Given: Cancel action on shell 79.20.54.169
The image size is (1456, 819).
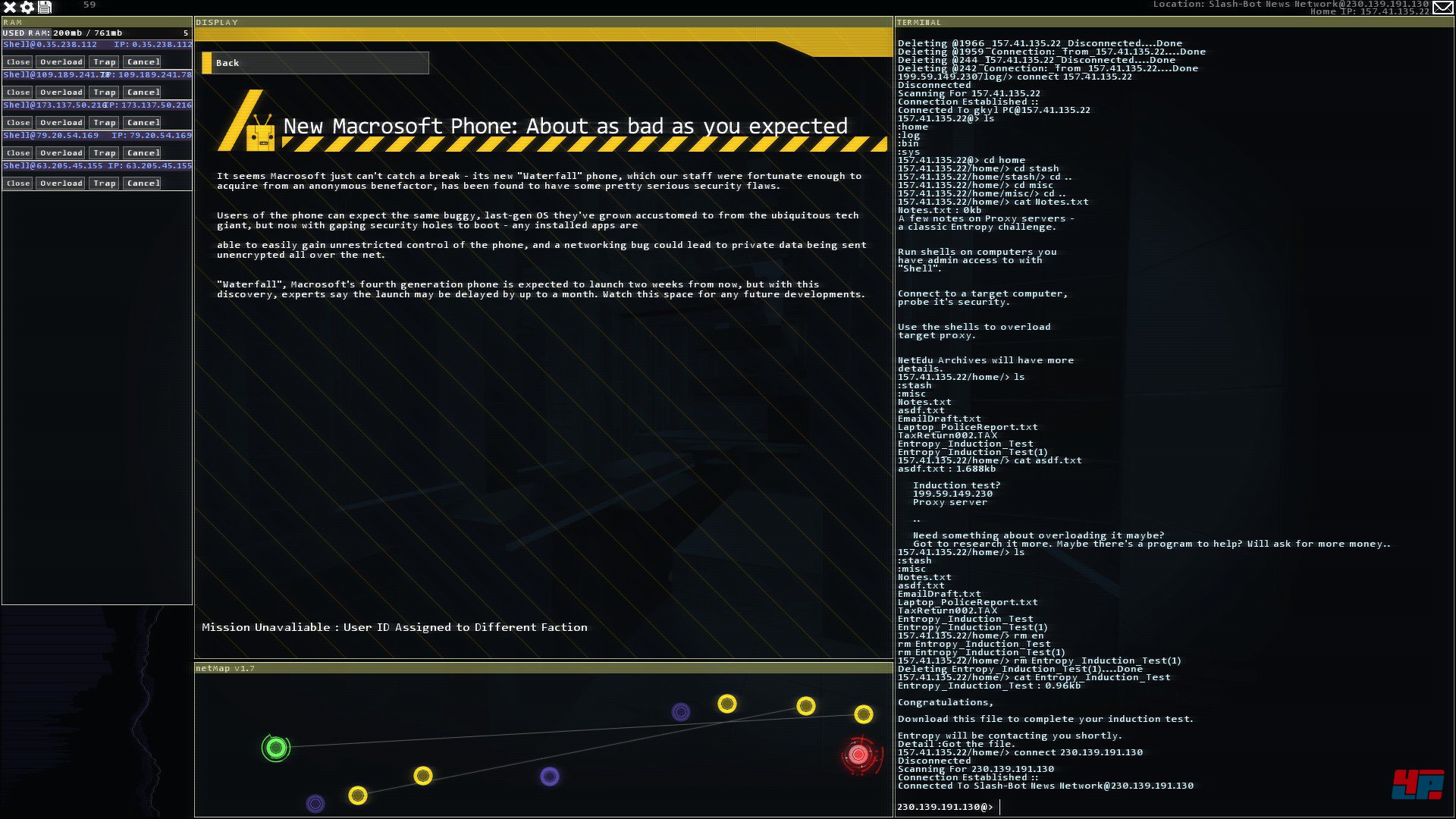Looking at the screenshot, I should [143, 153].
